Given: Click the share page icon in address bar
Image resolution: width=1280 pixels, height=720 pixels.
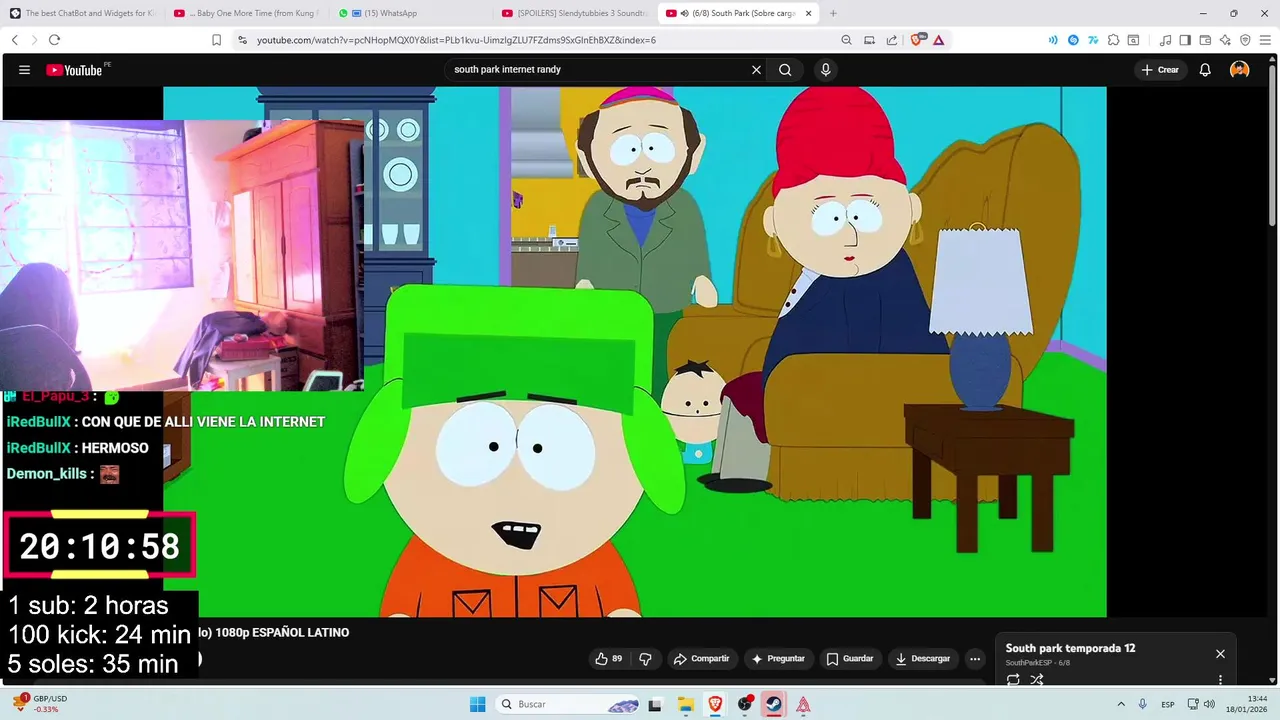Looking at the screenshot, I should [892, 40].
